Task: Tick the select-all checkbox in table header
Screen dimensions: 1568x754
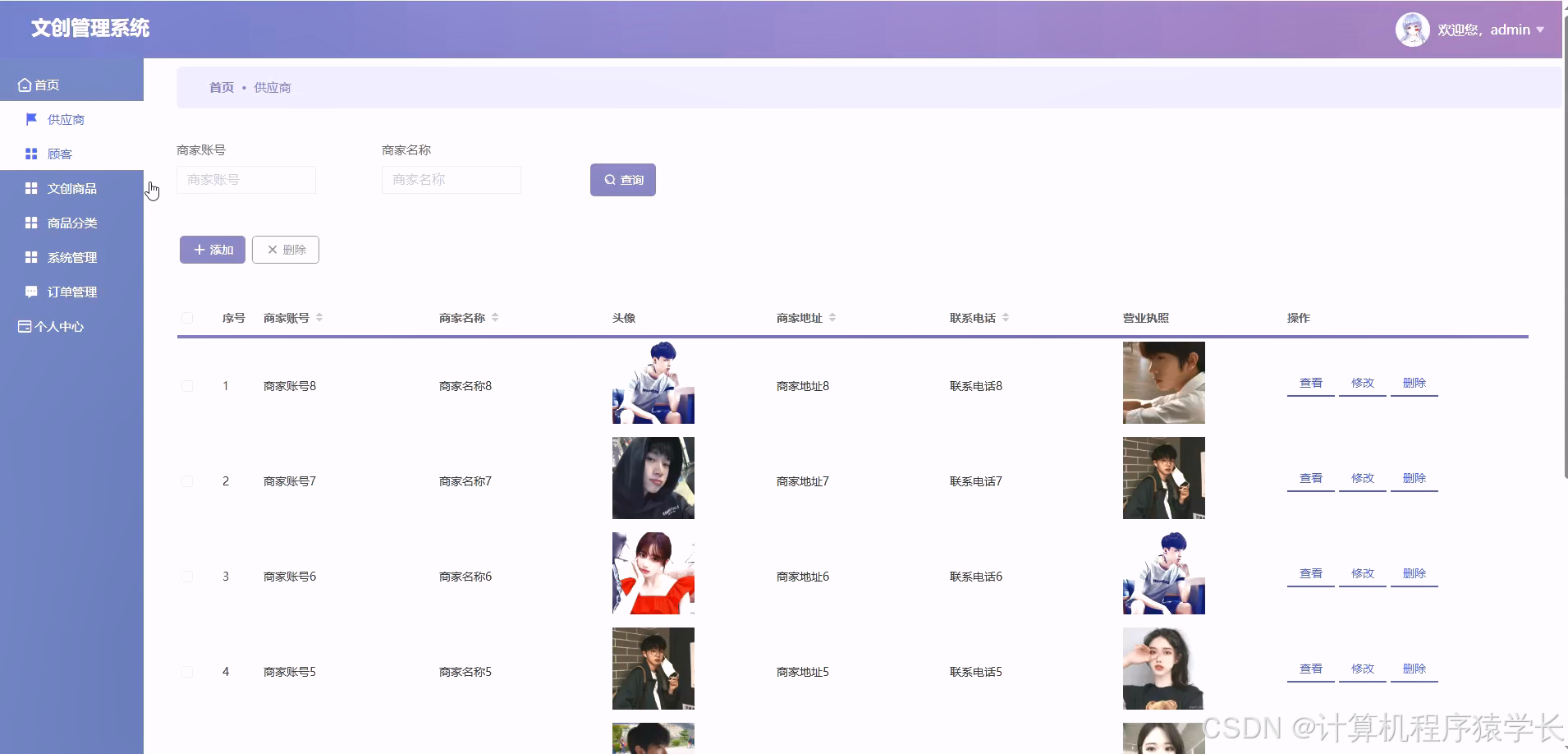Action: (187, 318)
